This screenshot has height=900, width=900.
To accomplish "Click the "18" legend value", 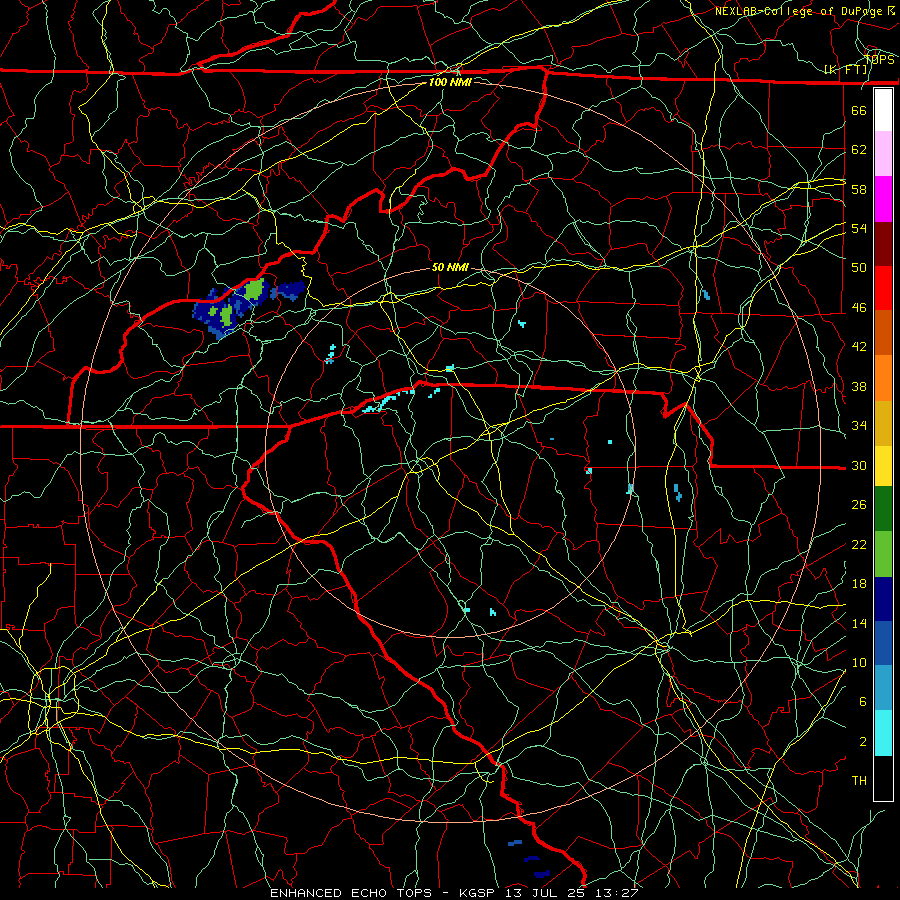I will (x=859, y=584).
